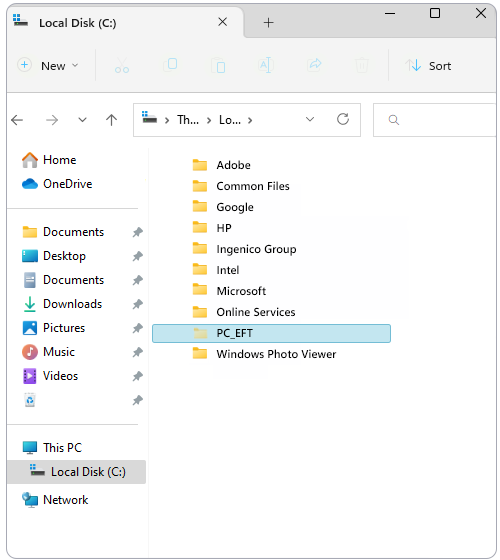This screenshot has width=500, height=560.
Task: Expand the recent locations chevron
Action: pos(82,120)
